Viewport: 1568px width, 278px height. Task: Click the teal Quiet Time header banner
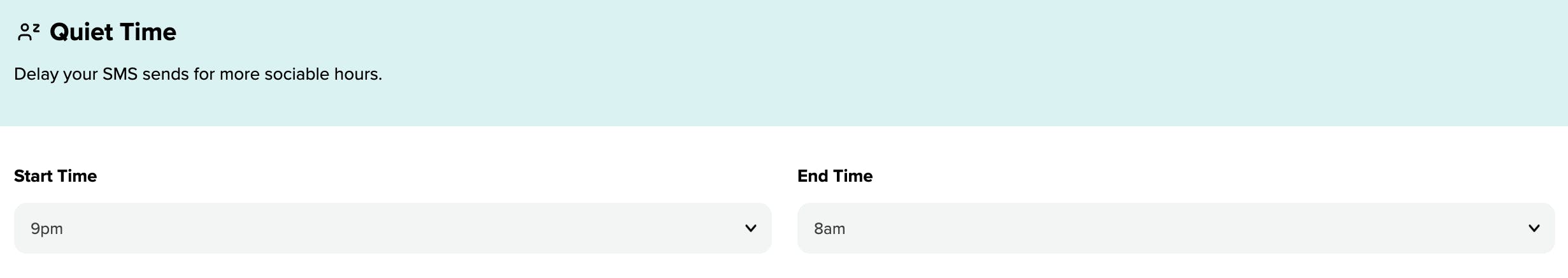892,64
